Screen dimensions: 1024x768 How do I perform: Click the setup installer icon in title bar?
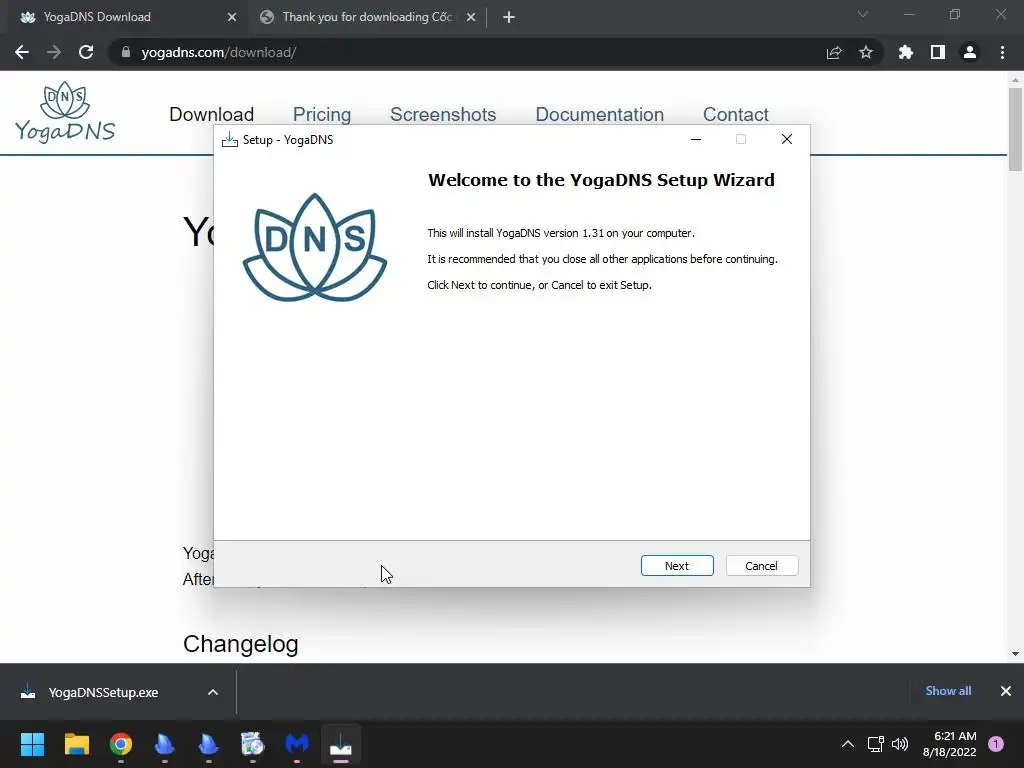coord(229,140)
